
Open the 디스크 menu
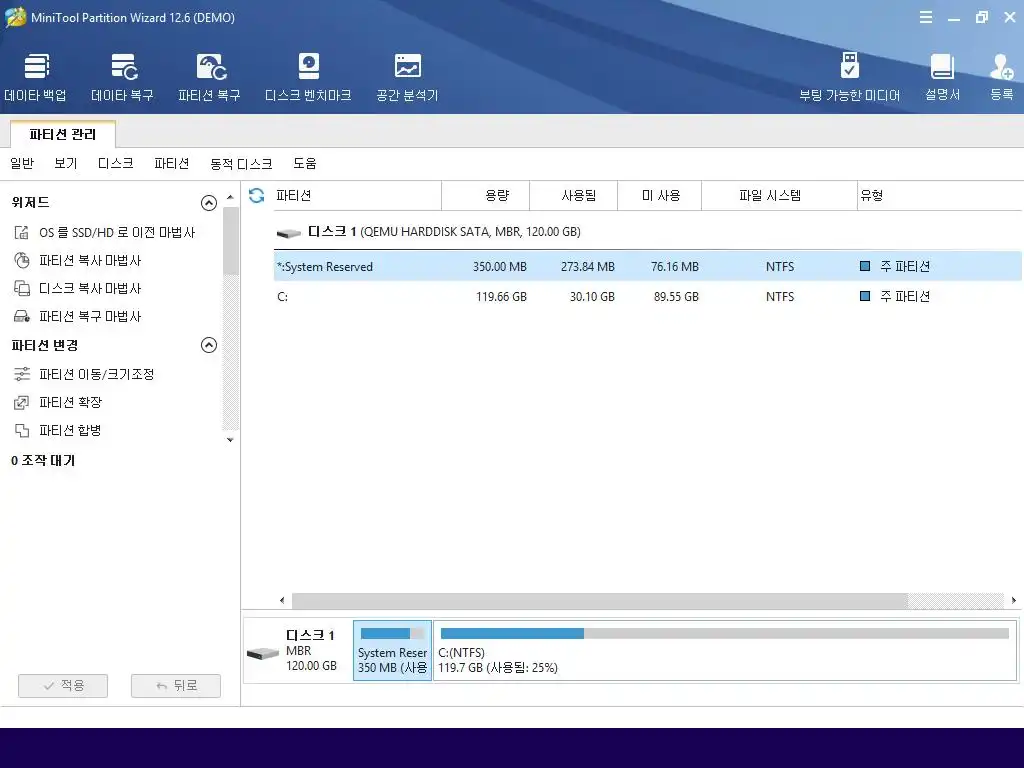116,163
